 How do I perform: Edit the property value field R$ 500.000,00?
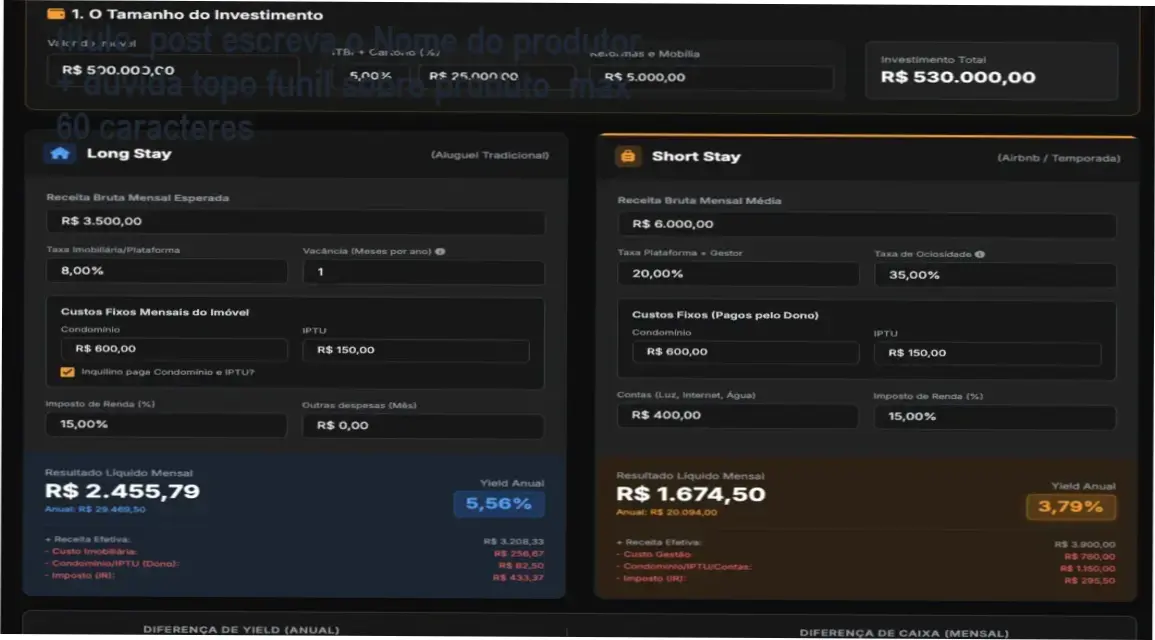coord(172,70)
